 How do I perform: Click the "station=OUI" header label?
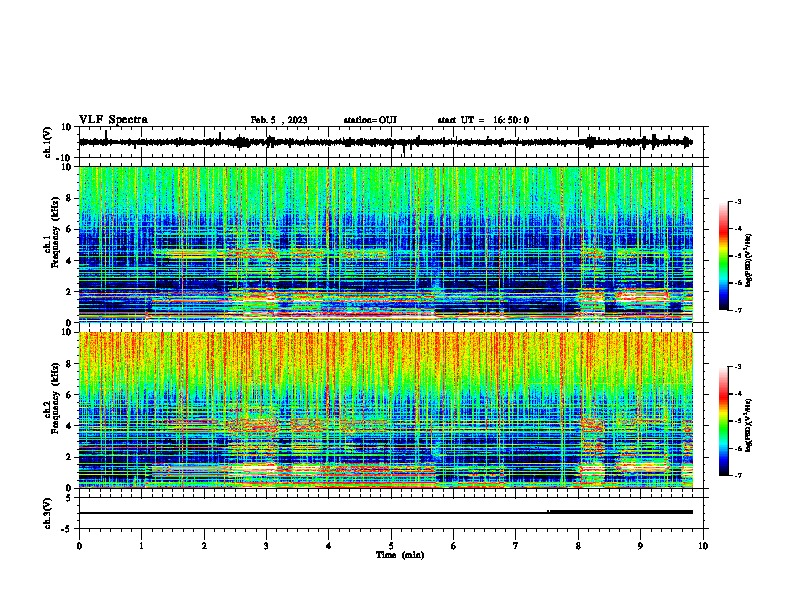tap(370, 120)
